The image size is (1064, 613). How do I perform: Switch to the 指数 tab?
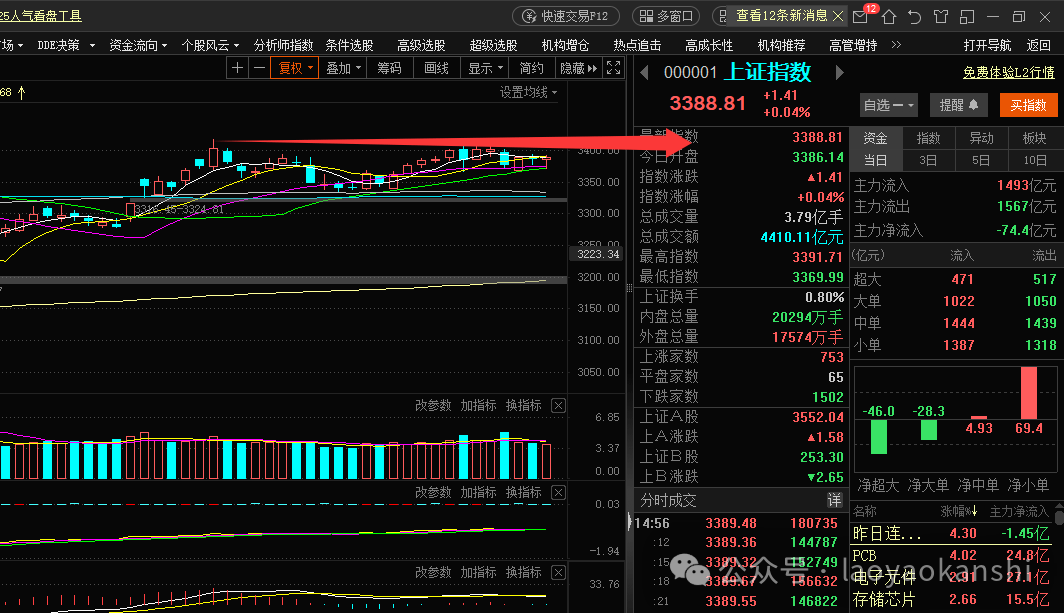pyautogui.click(x=928, y=138)
